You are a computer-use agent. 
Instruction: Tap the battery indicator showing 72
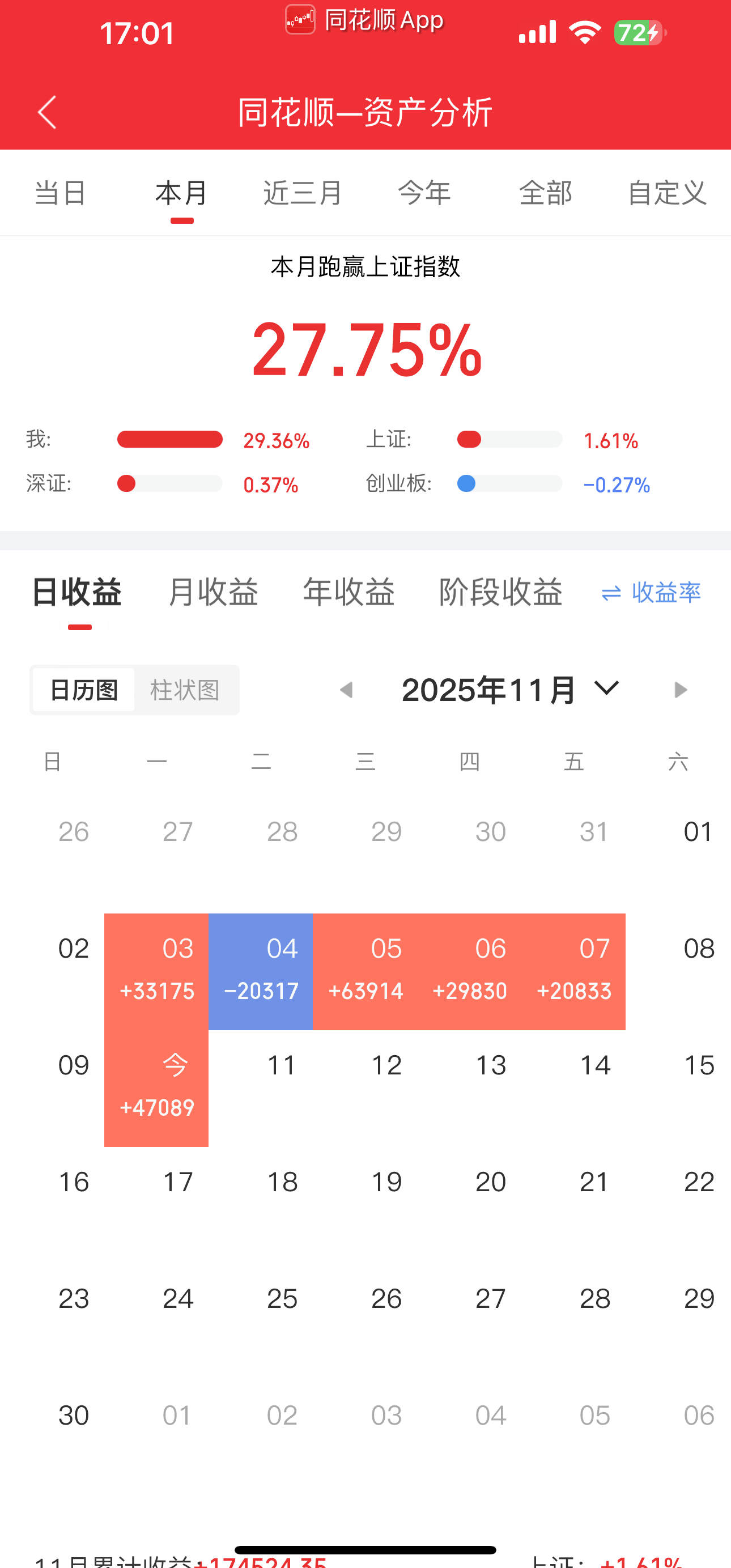coord(640,32)
